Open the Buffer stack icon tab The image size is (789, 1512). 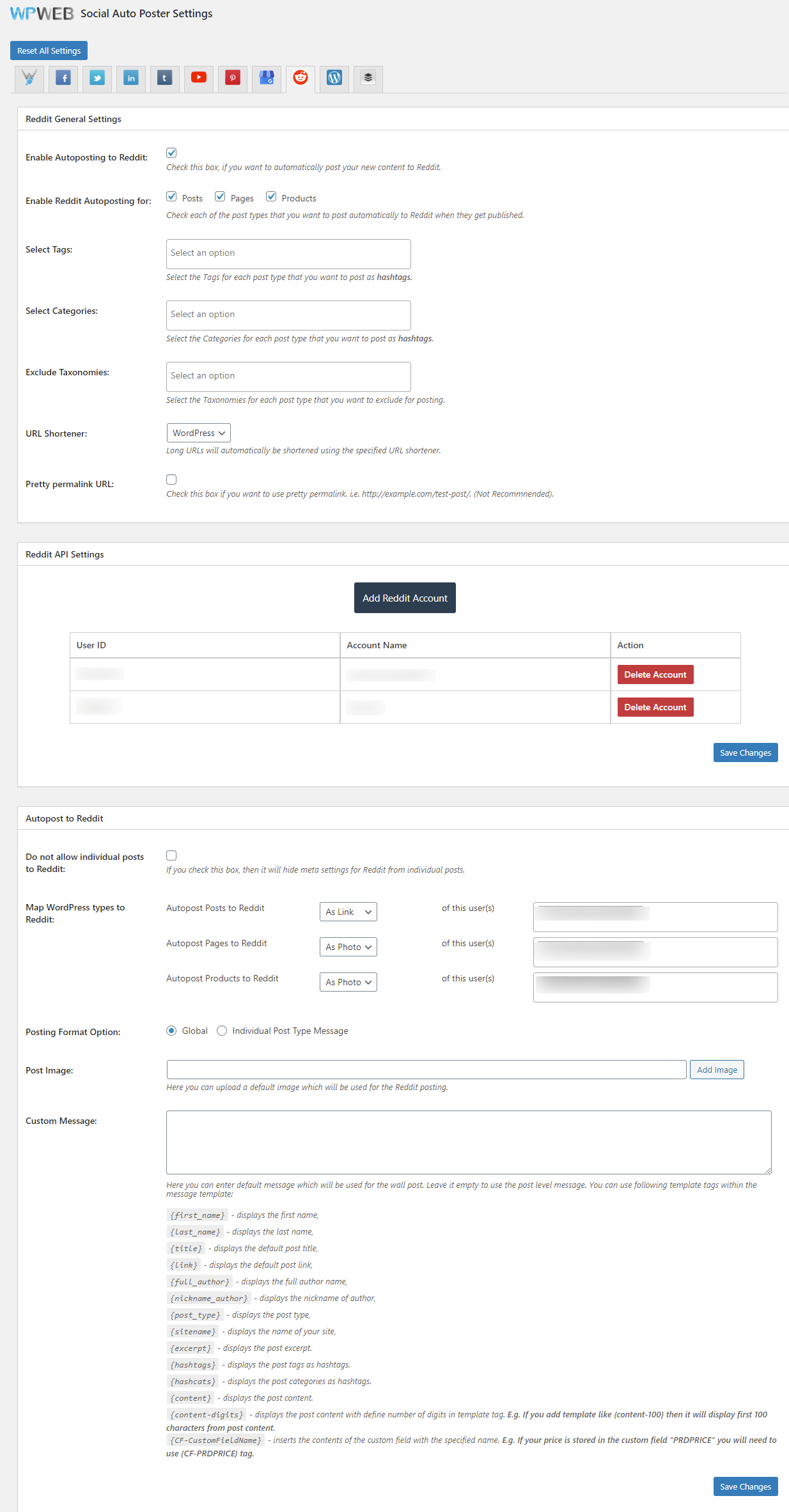pyautogui.click(x=368, y=78)
